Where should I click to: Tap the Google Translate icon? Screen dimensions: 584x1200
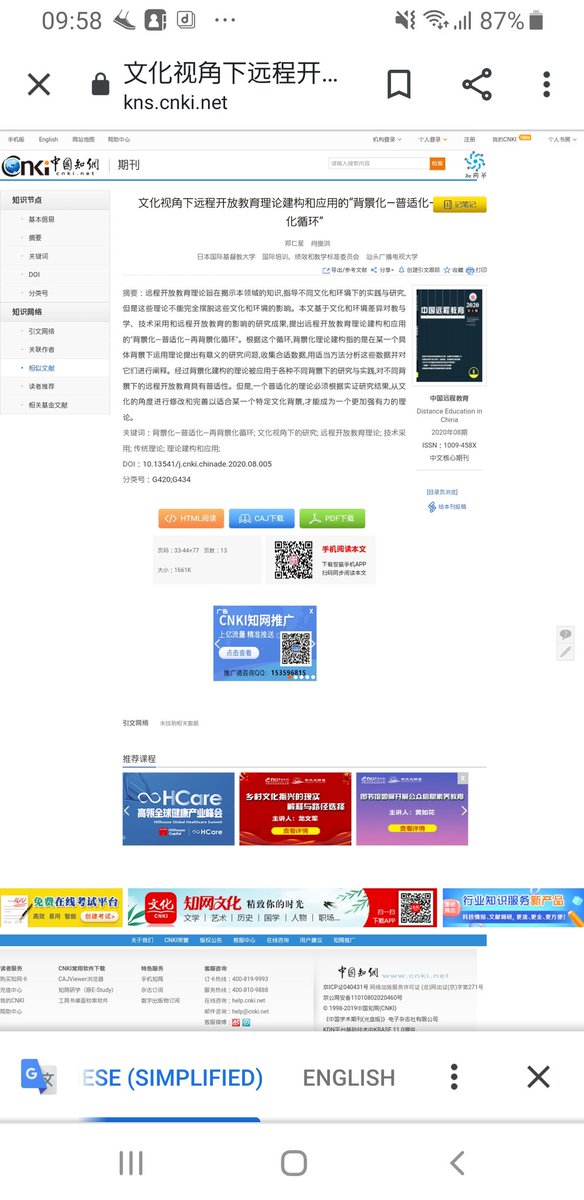(38, 1076)
